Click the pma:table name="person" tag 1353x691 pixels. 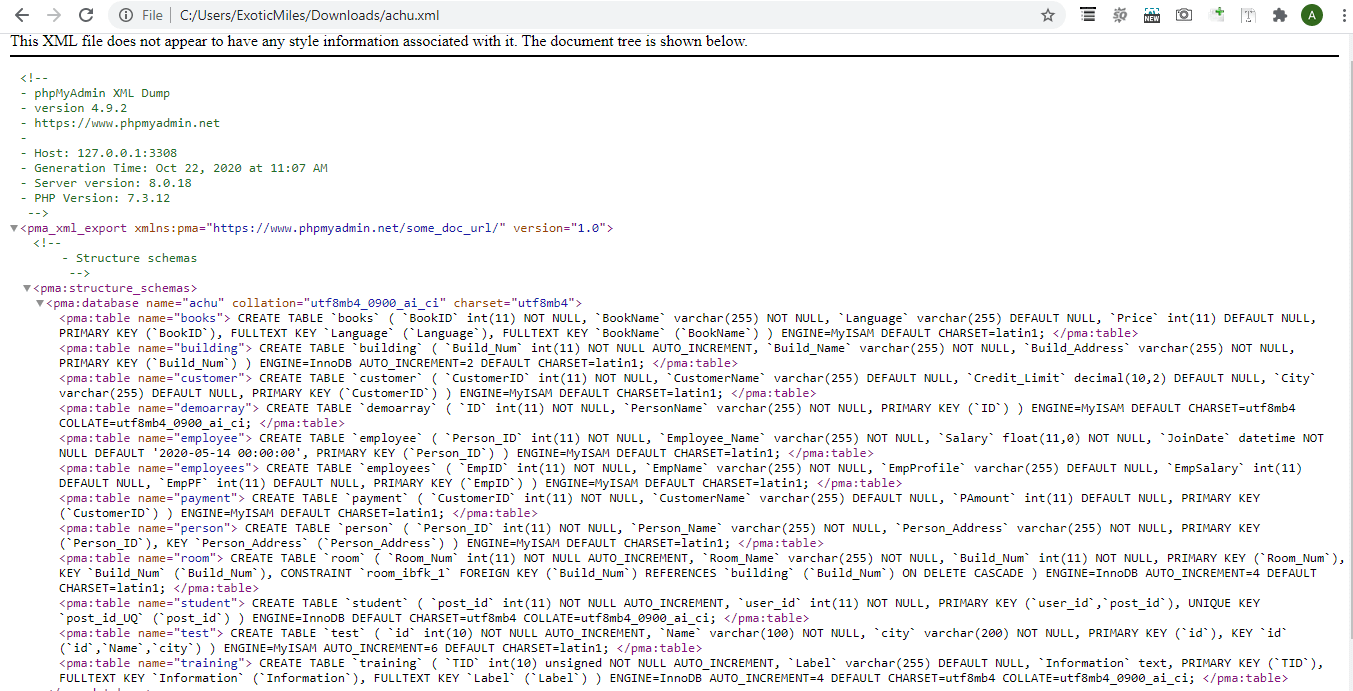(x=150, y=528)
